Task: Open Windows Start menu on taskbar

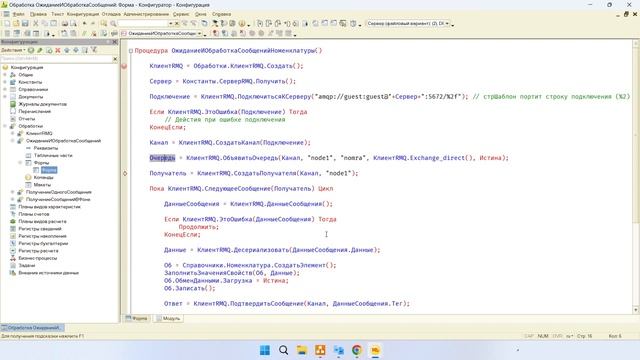Action: point(265,350)
